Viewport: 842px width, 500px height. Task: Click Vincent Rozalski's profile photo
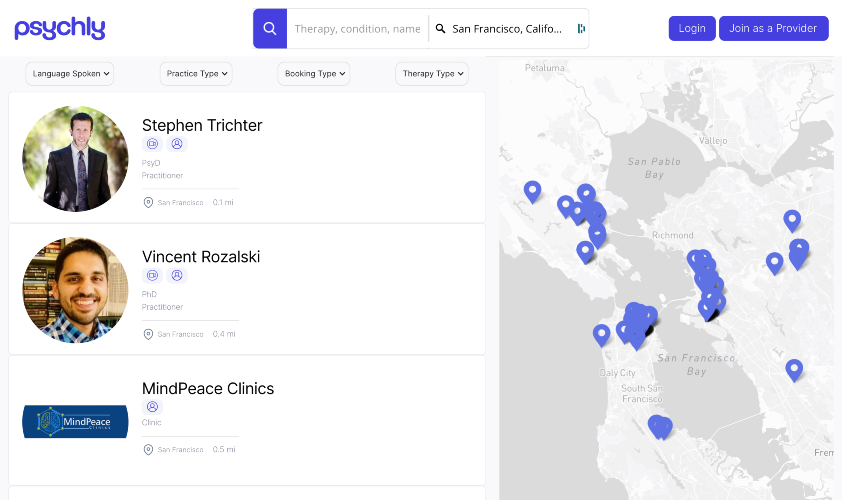pyautogui.click(x=75, y=290)
